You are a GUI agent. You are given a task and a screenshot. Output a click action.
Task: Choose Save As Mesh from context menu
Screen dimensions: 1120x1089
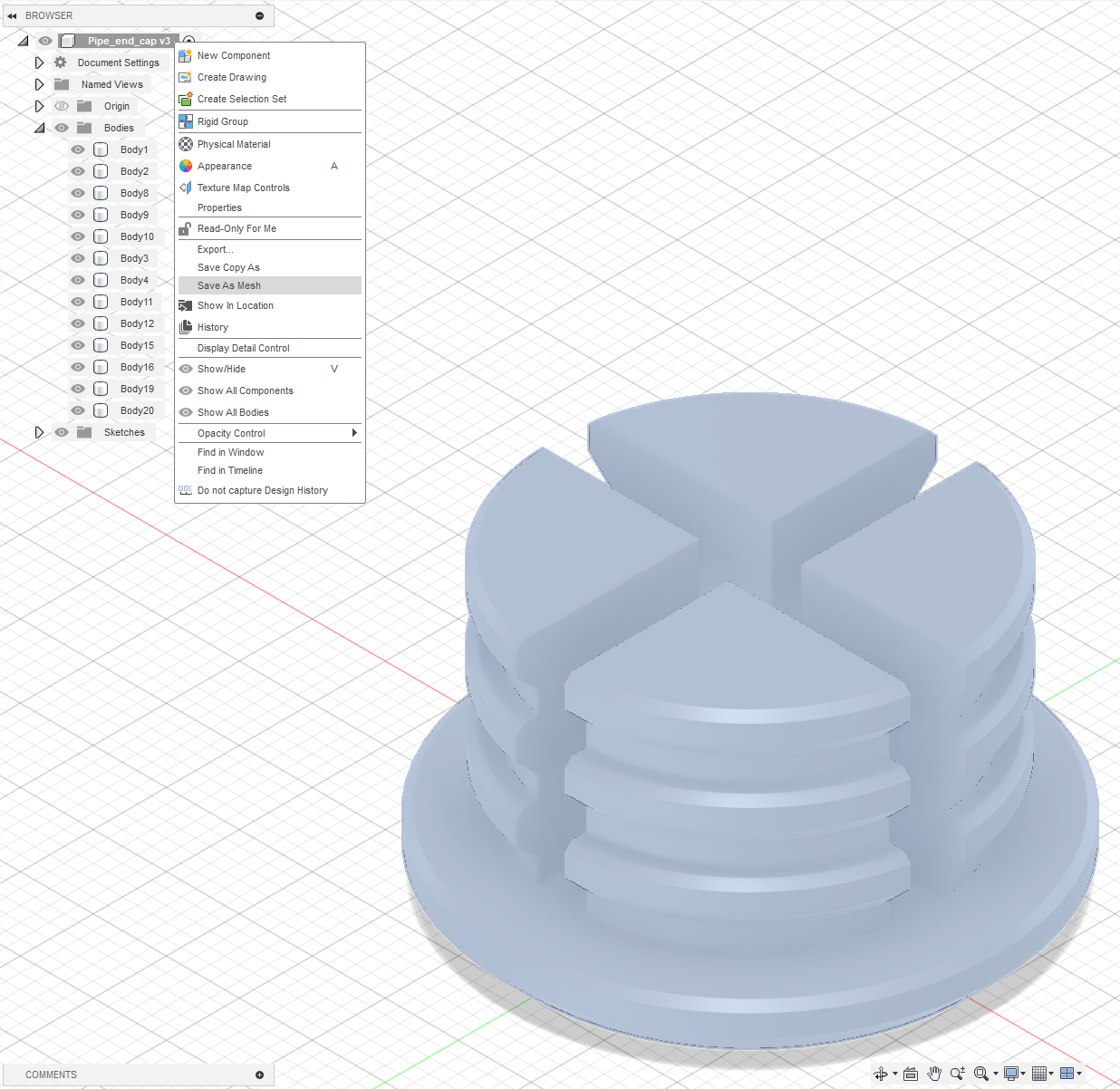270,285
